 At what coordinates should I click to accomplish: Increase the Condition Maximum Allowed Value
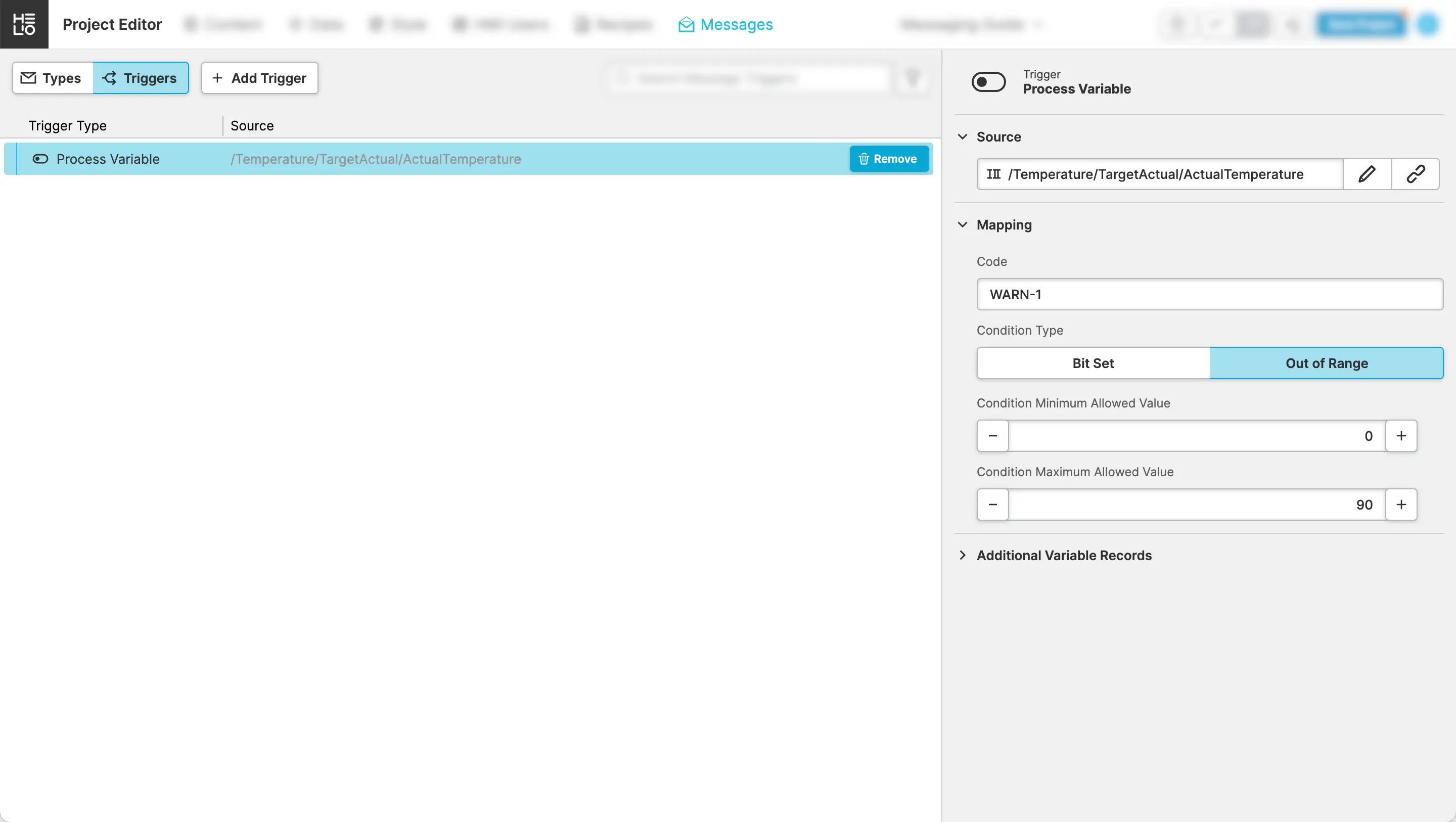pos(1400,505)
